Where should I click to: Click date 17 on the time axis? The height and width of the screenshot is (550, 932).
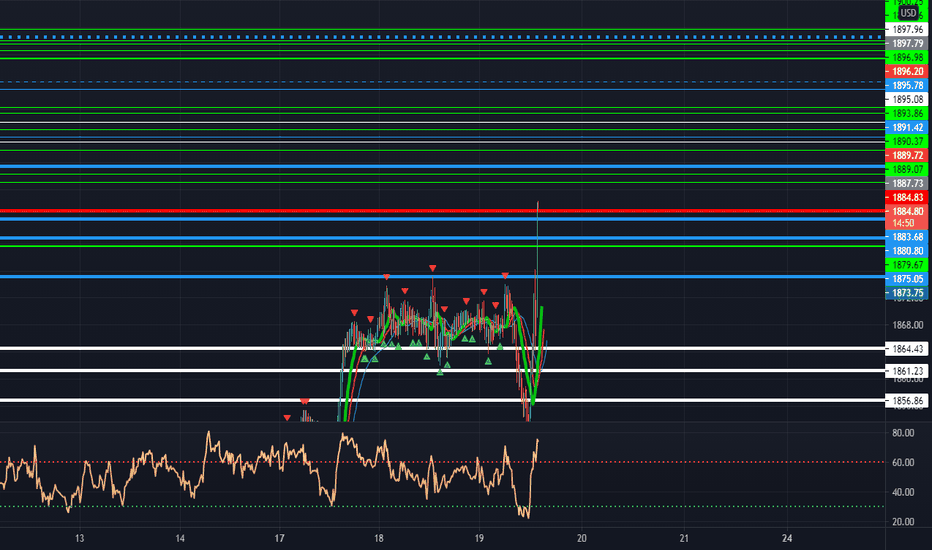coord(279,539)
